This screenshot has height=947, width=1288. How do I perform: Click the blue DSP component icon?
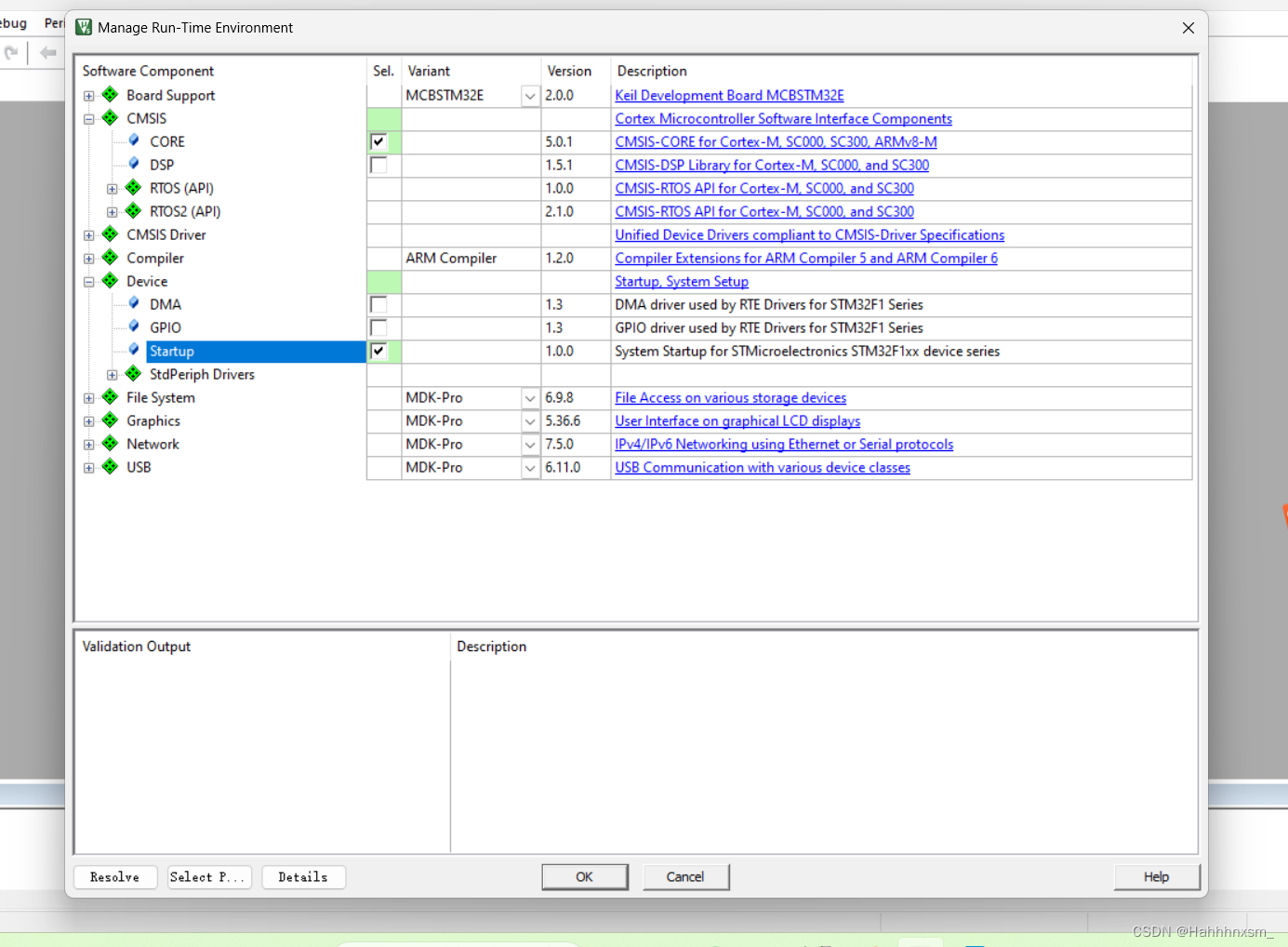click(x=134, y=164)
